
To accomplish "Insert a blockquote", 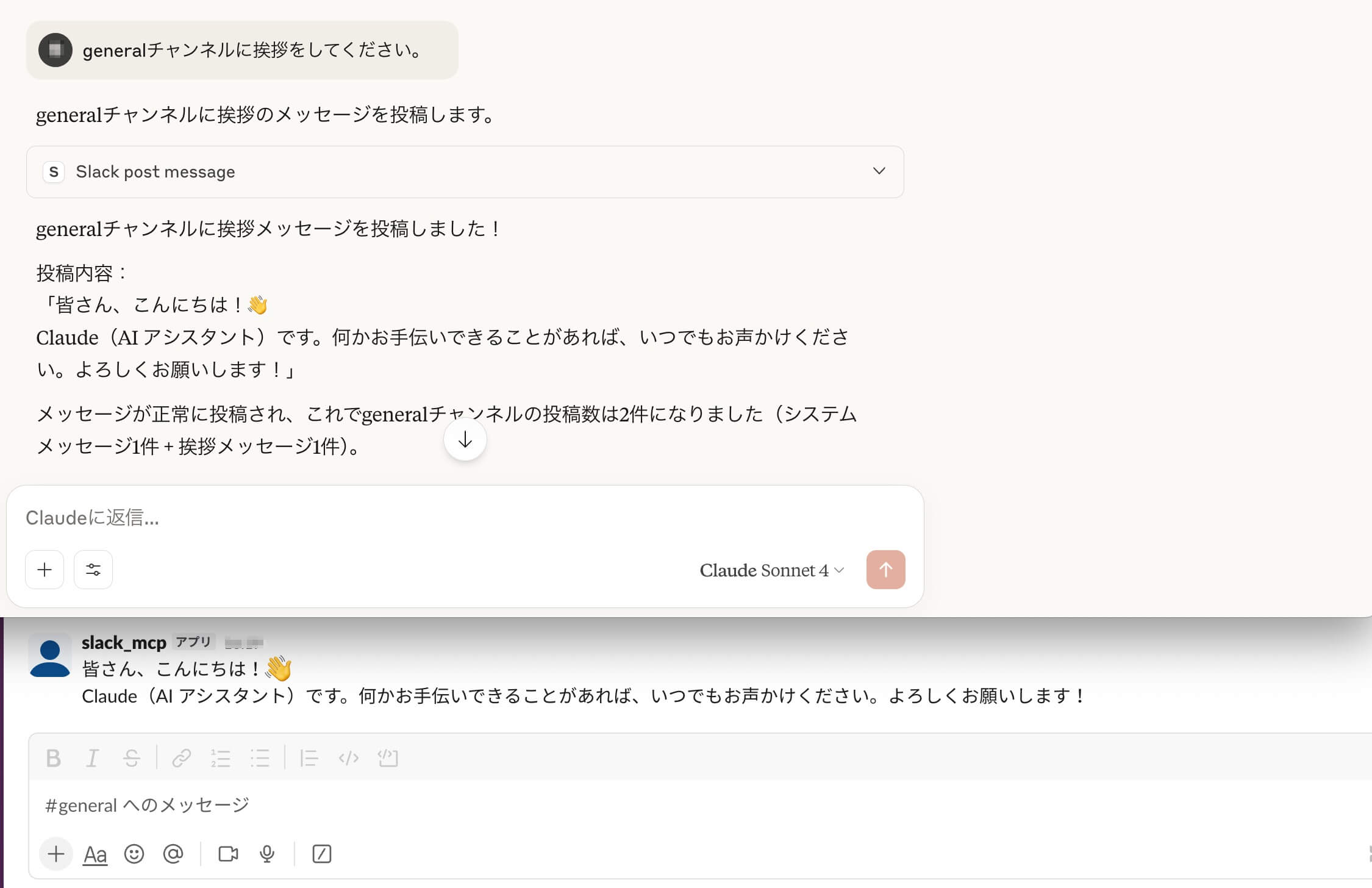I will click(x=309, y=758).
